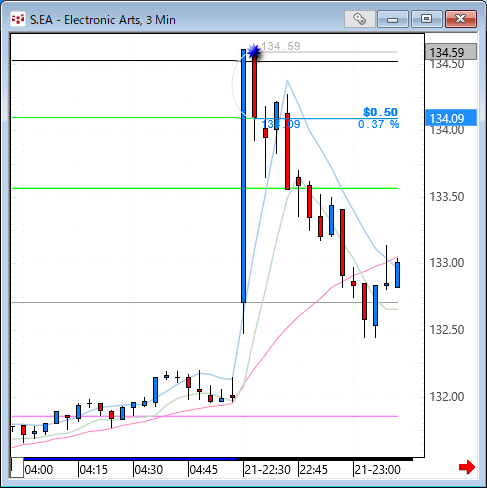Click the 04:15 time axis label
This screenshot has height=488, width=487.
pos(94,470)
